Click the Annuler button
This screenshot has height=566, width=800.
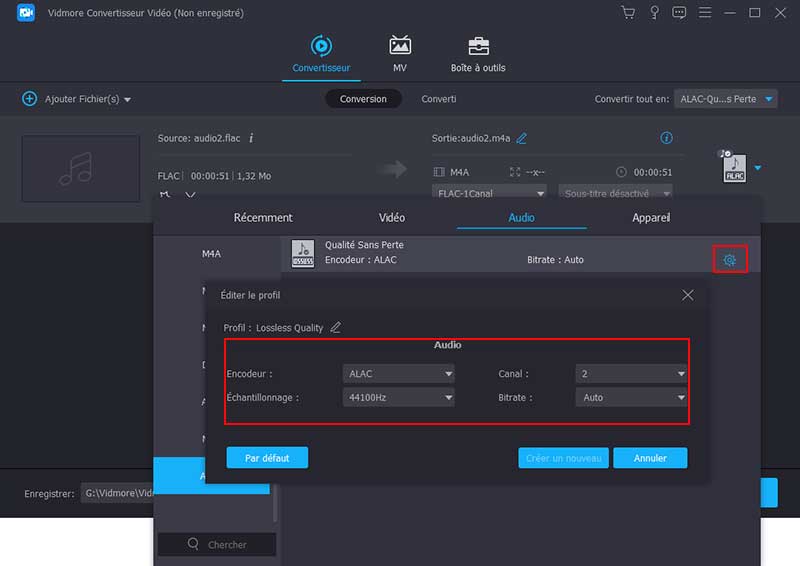click(650, 458)
